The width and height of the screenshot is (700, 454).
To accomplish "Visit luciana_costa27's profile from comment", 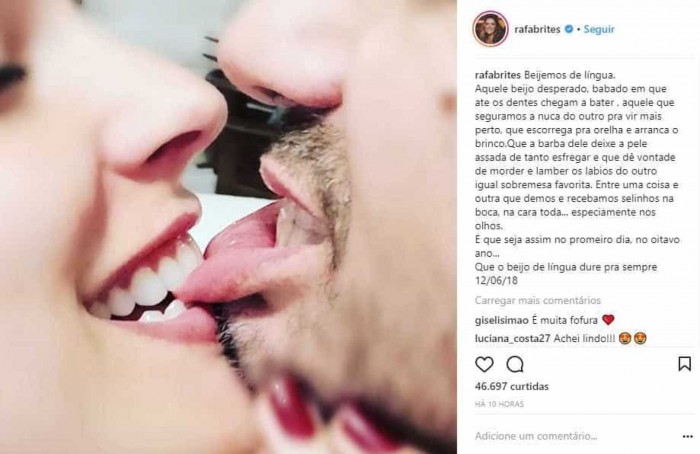I will point(512,338).
